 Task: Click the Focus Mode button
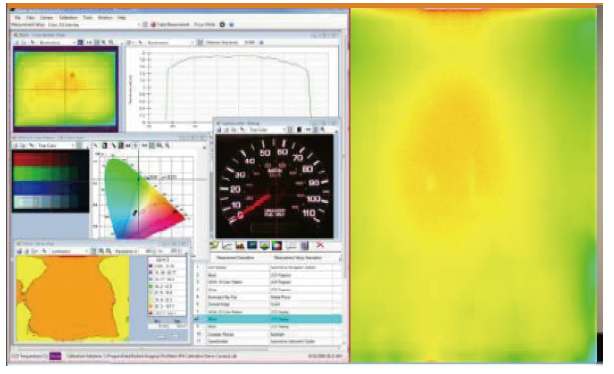pos(204,25)
